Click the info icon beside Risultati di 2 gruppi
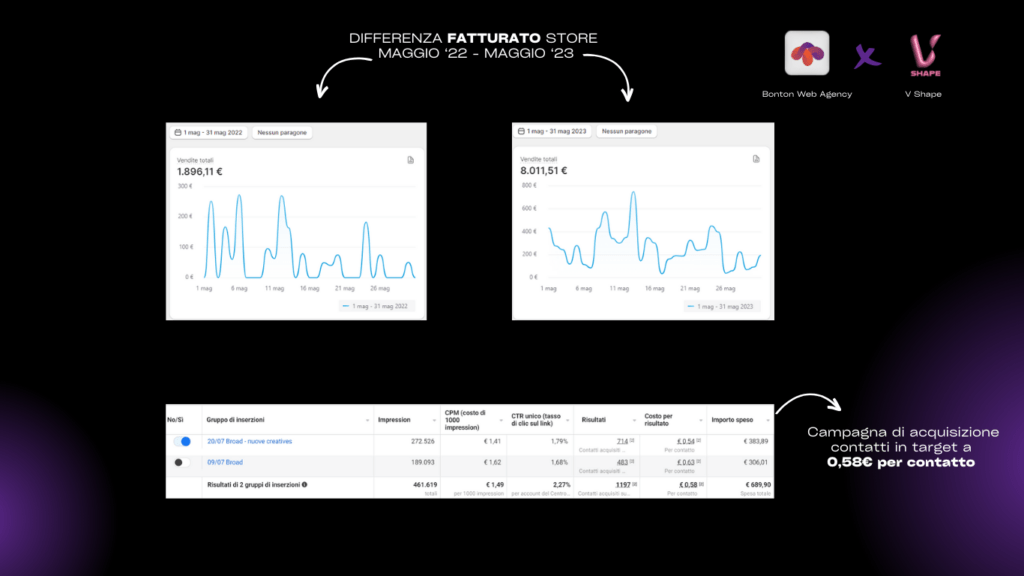Screen dimensions: 1024x576 (304, 485)
